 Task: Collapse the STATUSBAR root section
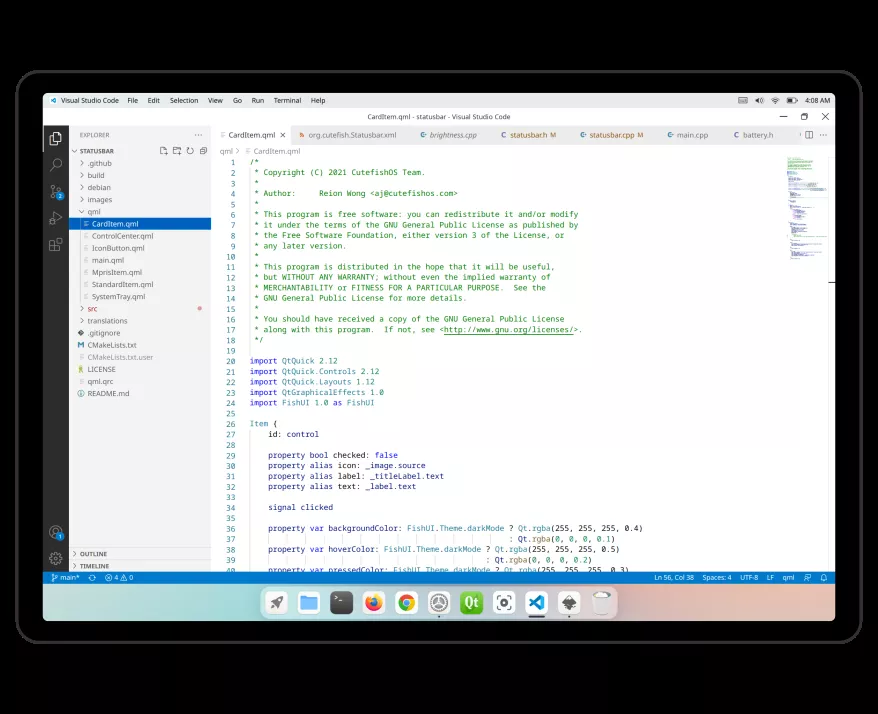96,151
